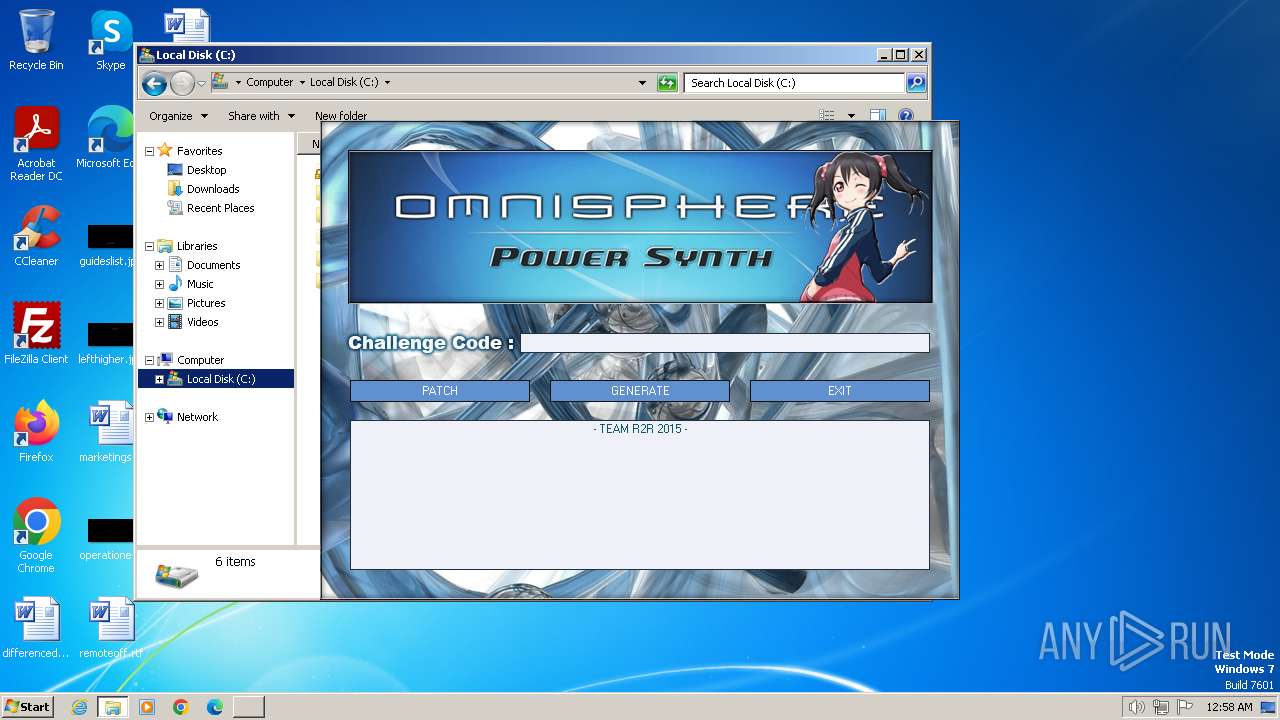The image size is (1280, 720).
Task: Expand the Videos library node
Action: pyautogui.click(x=159, y=322)
